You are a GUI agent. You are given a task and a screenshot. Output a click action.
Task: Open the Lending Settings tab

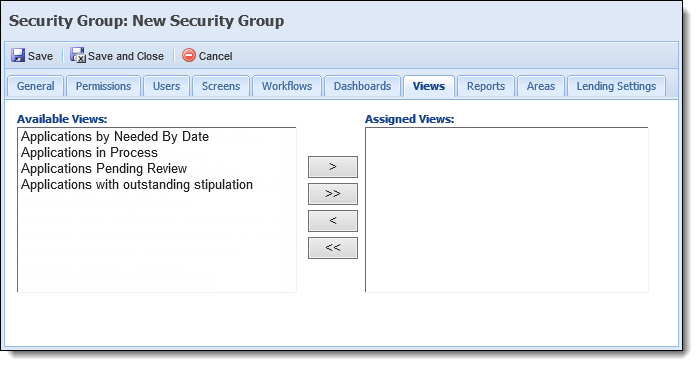click(x=616, y=86)
